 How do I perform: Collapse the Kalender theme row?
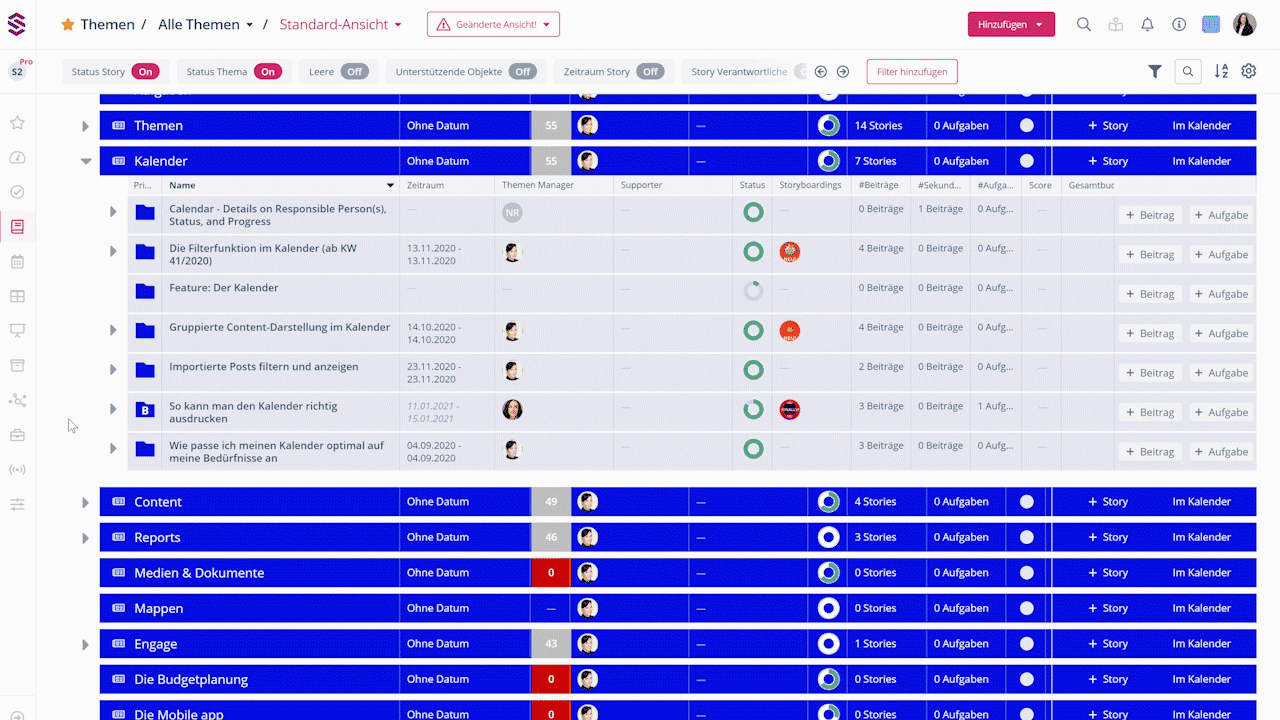[86, 161]
